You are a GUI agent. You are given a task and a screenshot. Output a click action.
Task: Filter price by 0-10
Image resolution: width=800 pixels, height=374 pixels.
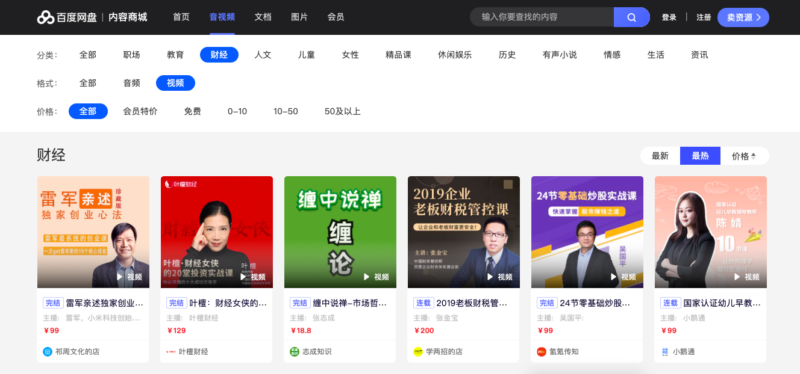(x=237, y=111)
